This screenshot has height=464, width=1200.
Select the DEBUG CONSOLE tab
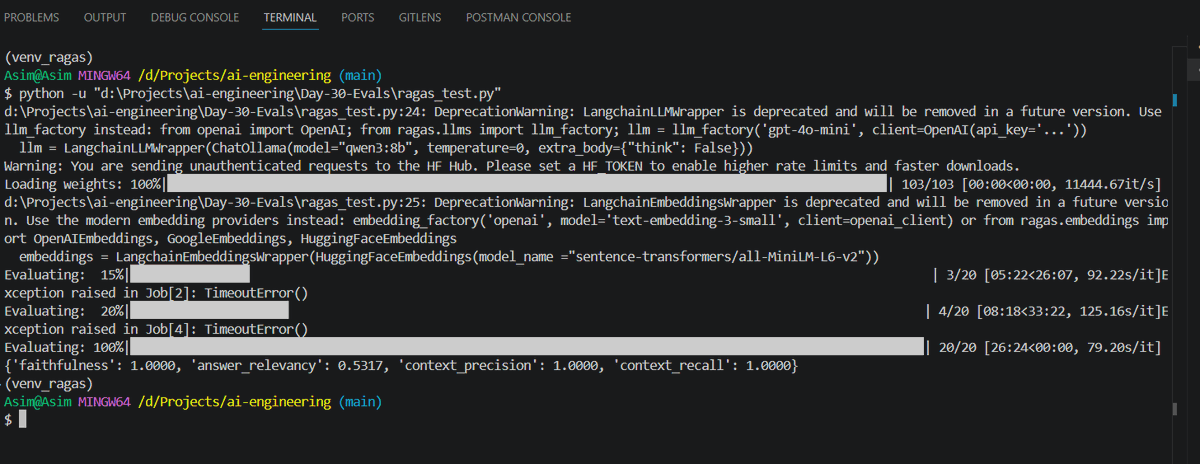[195, 18]
